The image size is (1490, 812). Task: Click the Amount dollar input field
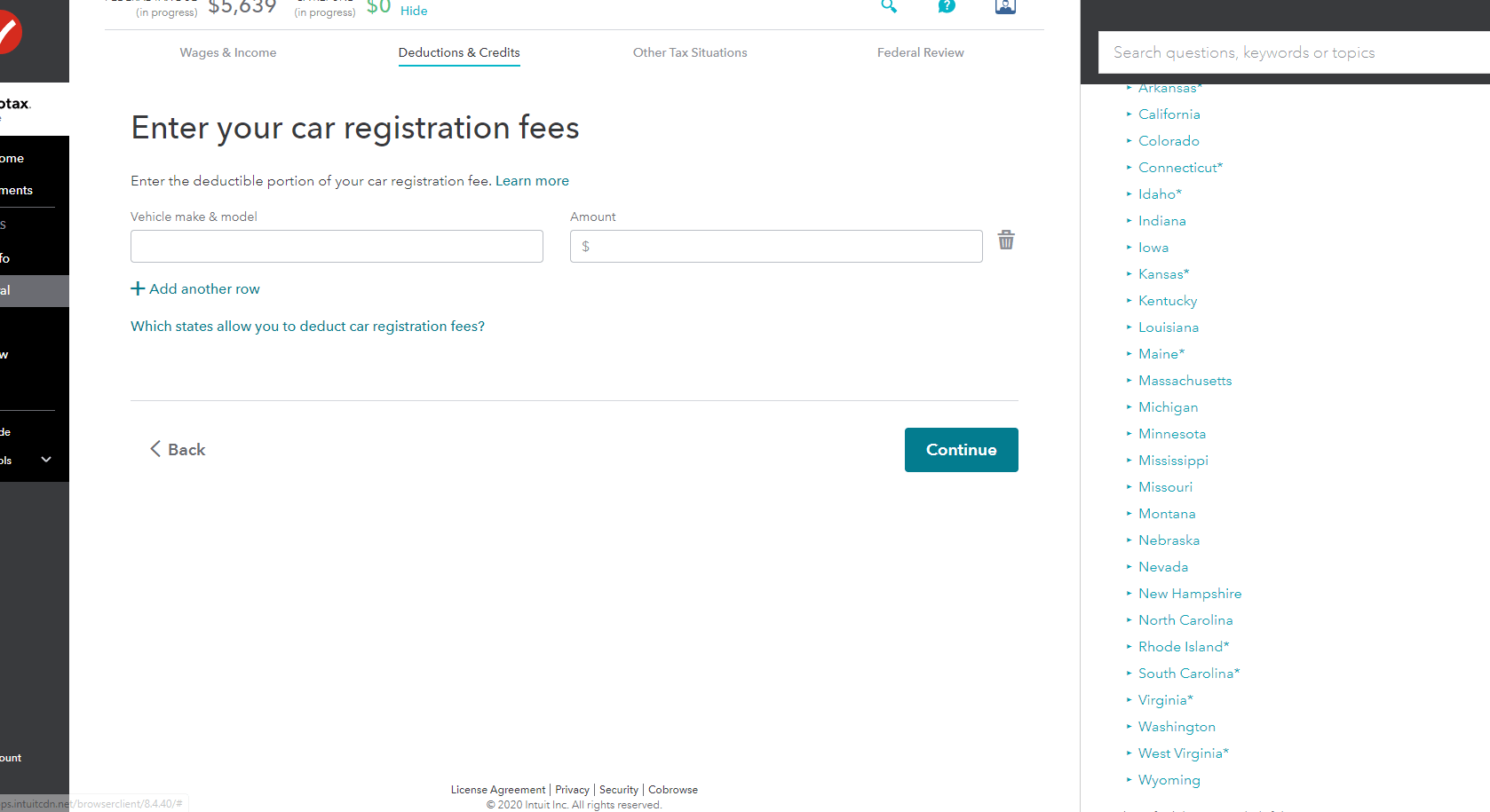tap(775, 246)
